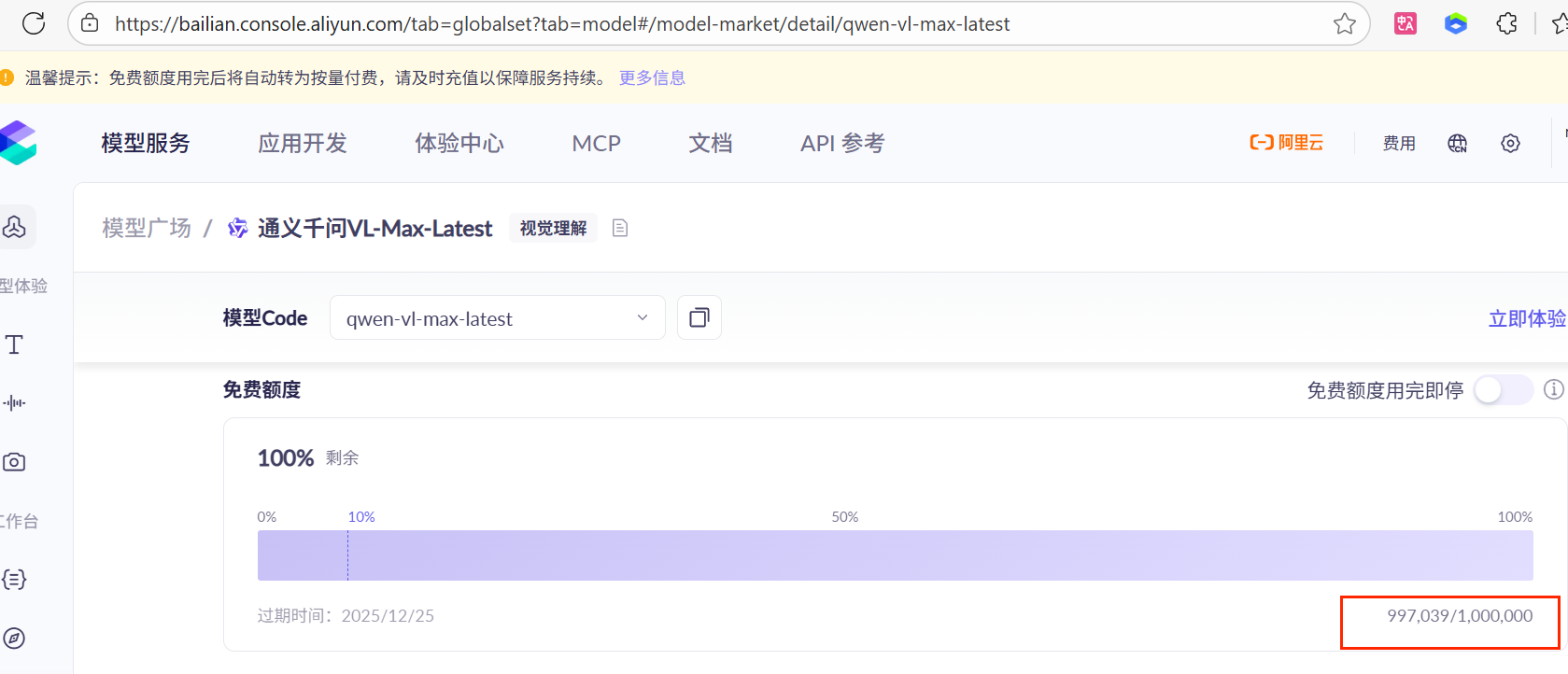The width and height of the screenshot is (1568, 674).
Task: Enable the 免费额度用完即停 switch
Action: pyautogui.click(x=1504, y=389)
